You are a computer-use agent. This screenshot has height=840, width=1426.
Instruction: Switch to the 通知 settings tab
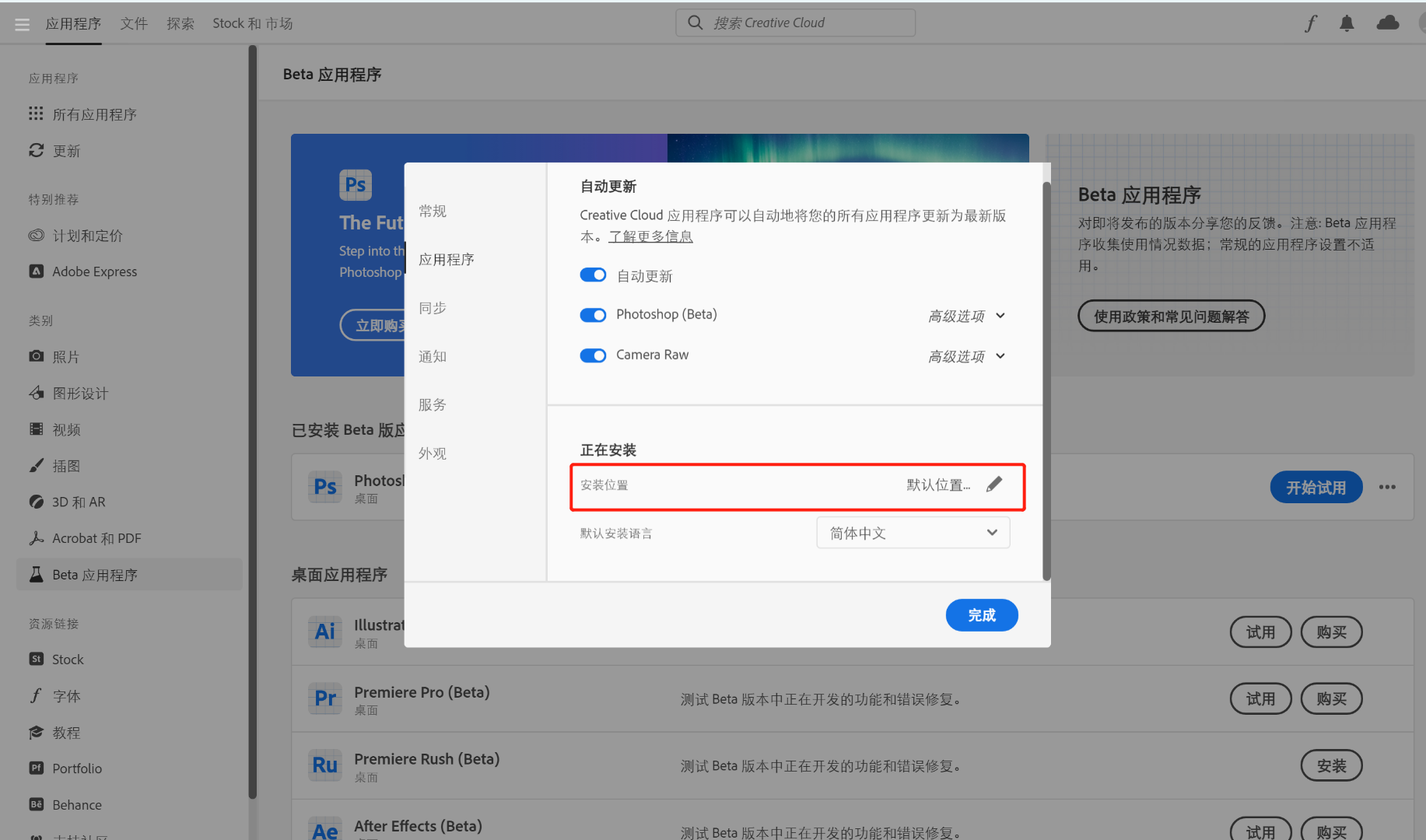433,356
